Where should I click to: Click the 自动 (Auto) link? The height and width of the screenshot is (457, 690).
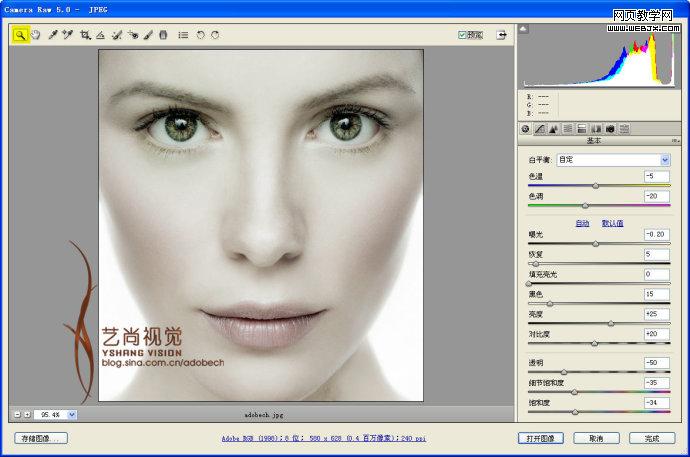(582, 223)
